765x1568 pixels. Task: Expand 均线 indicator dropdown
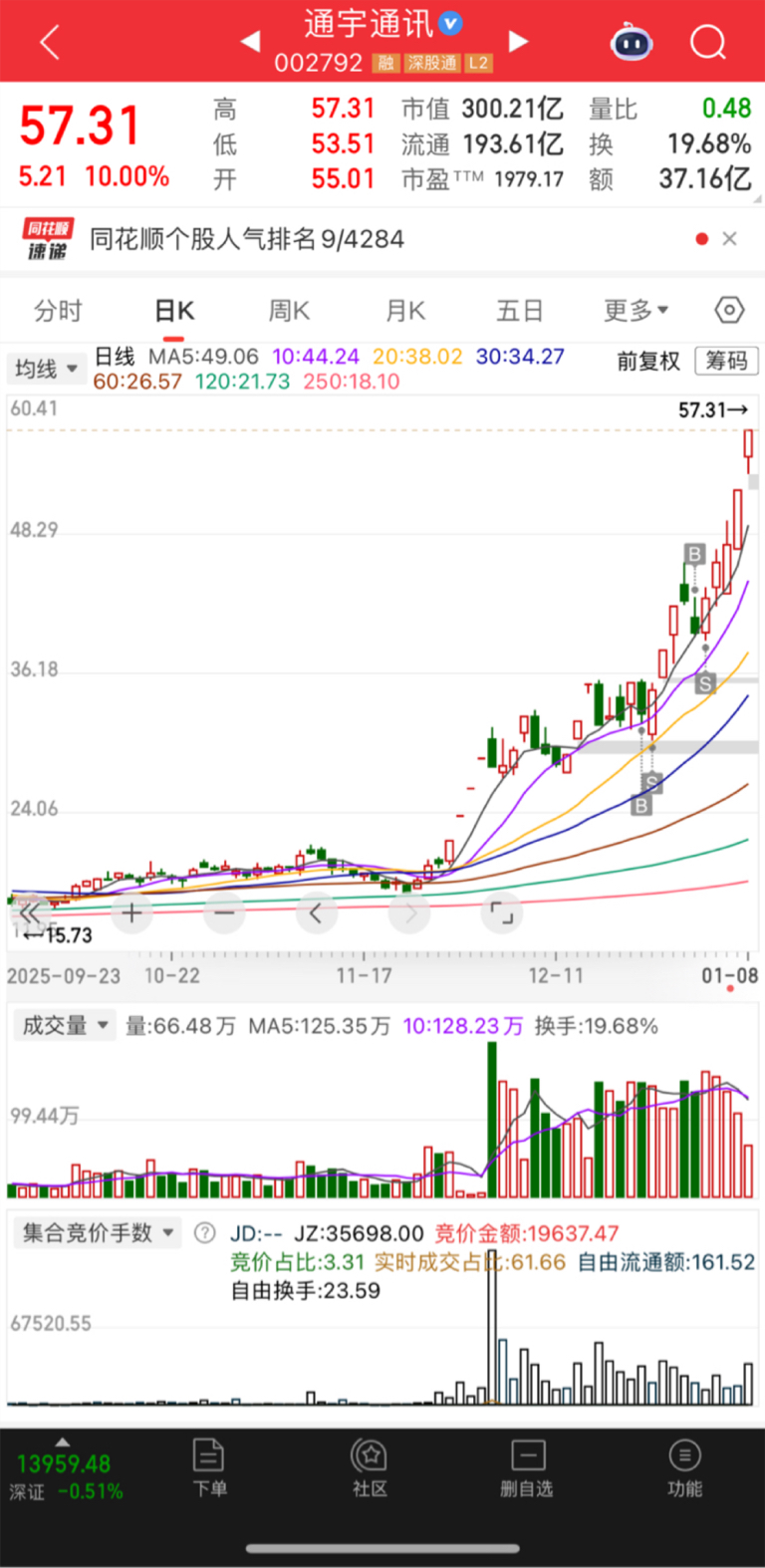45,369
